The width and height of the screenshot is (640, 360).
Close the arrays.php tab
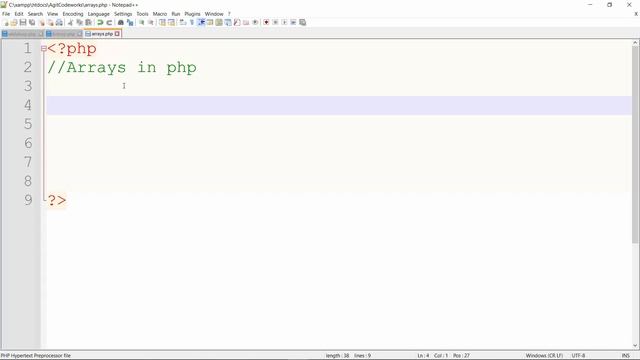coord(117,34)
